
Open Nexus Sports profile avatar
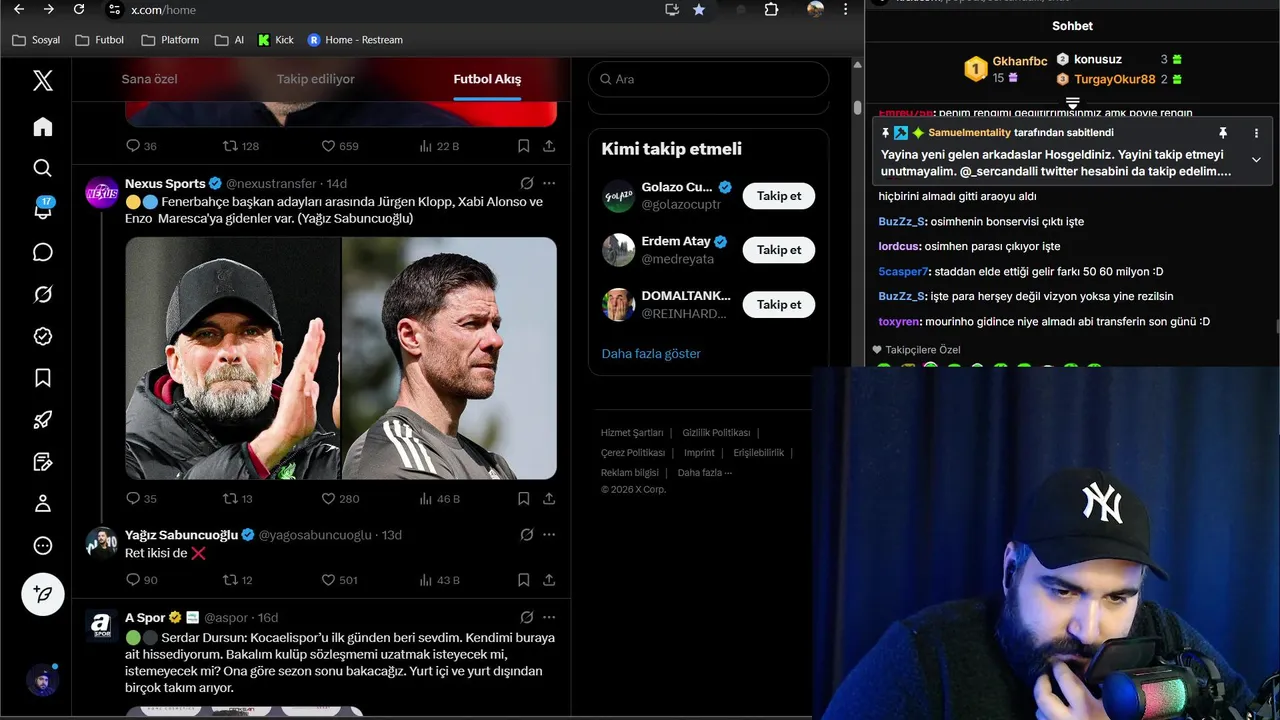(102, 192)
